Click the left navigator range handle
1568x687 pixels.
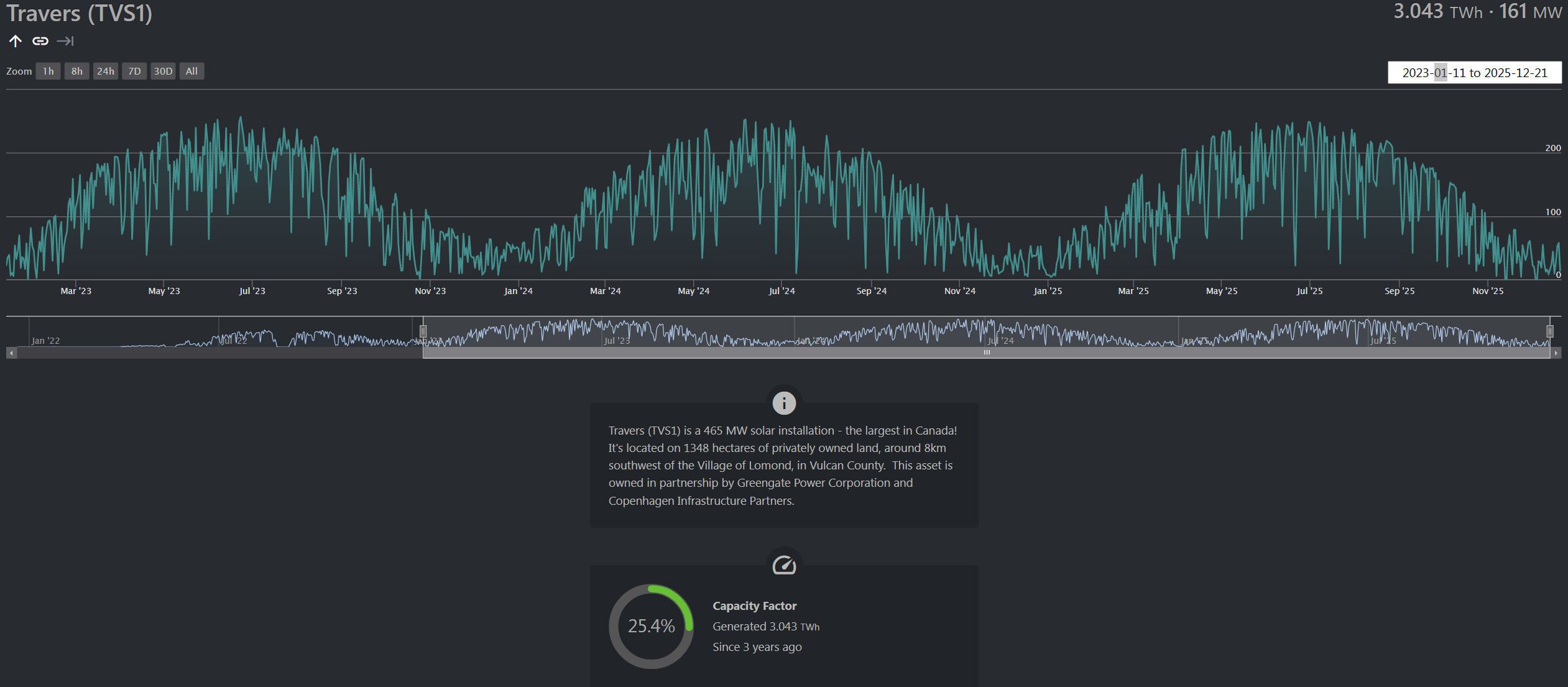point(423,331)
